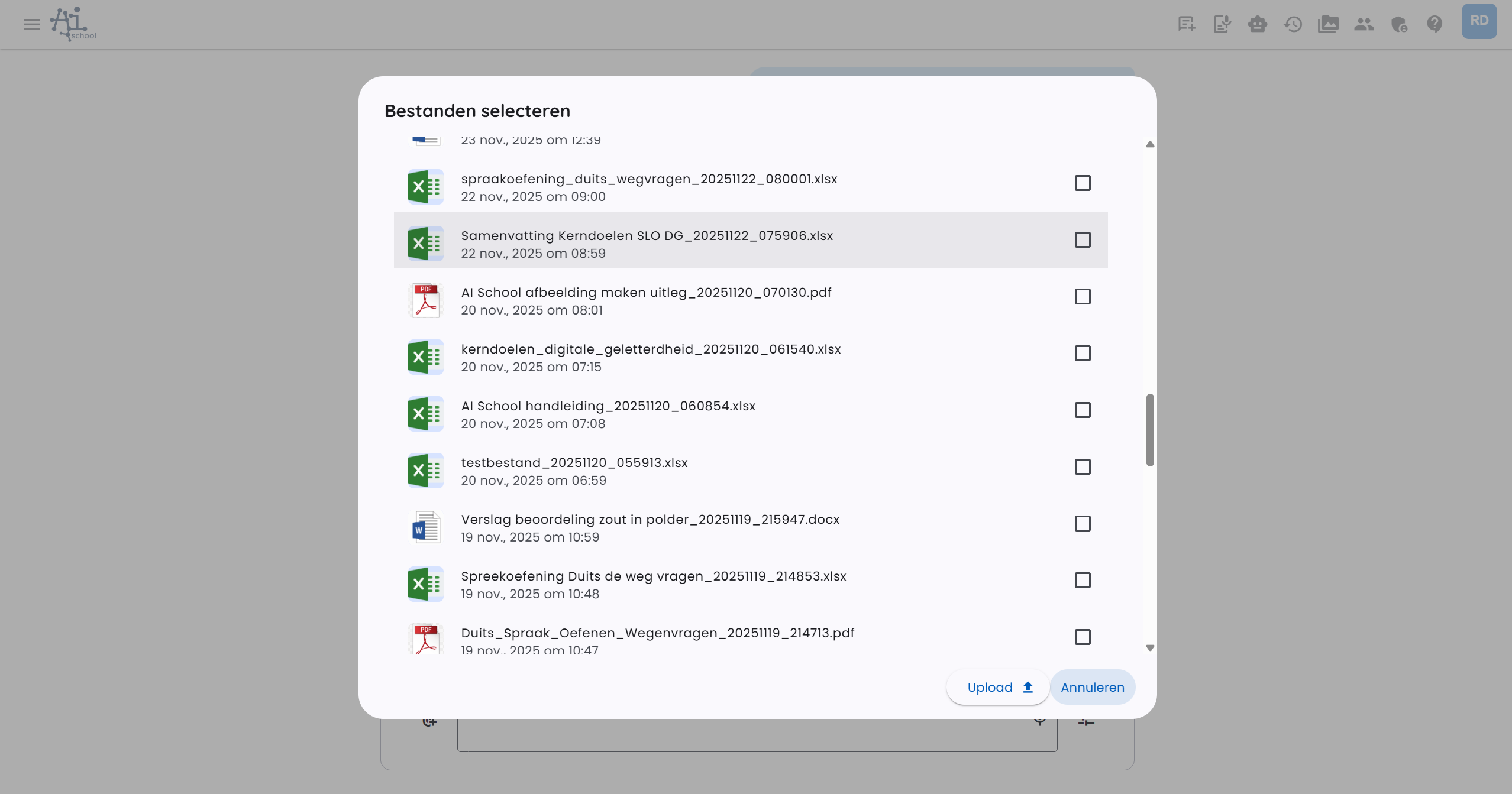
Task: Click the Upload button
Action: point(997,687)
